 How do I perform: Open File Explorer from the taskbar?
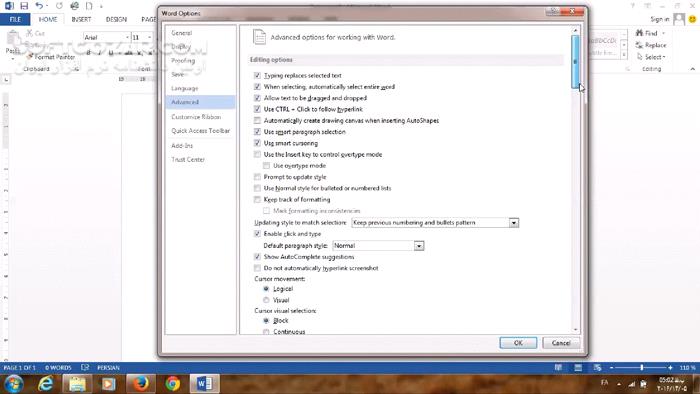(77, 383)
